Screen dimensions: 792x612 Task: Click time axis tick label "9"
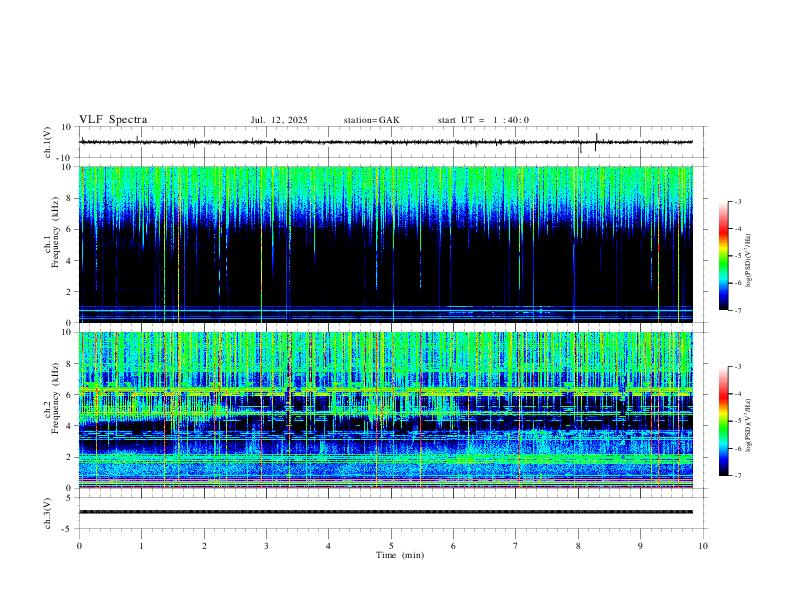640,546
